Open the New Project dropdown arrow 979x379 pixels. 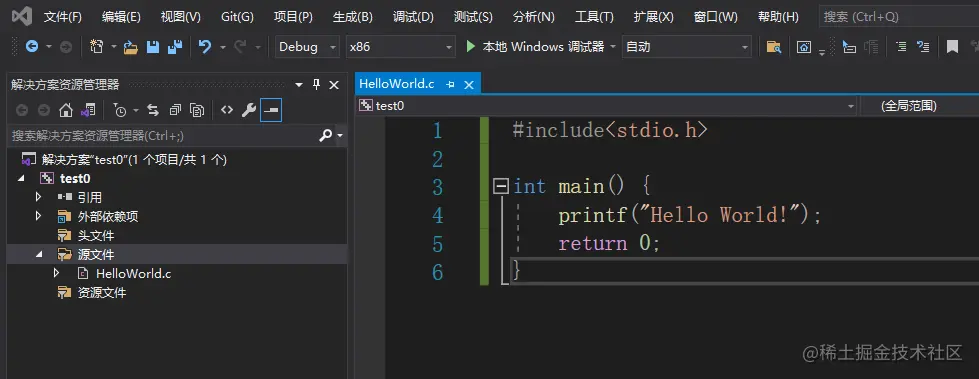(x=114, y=47)
